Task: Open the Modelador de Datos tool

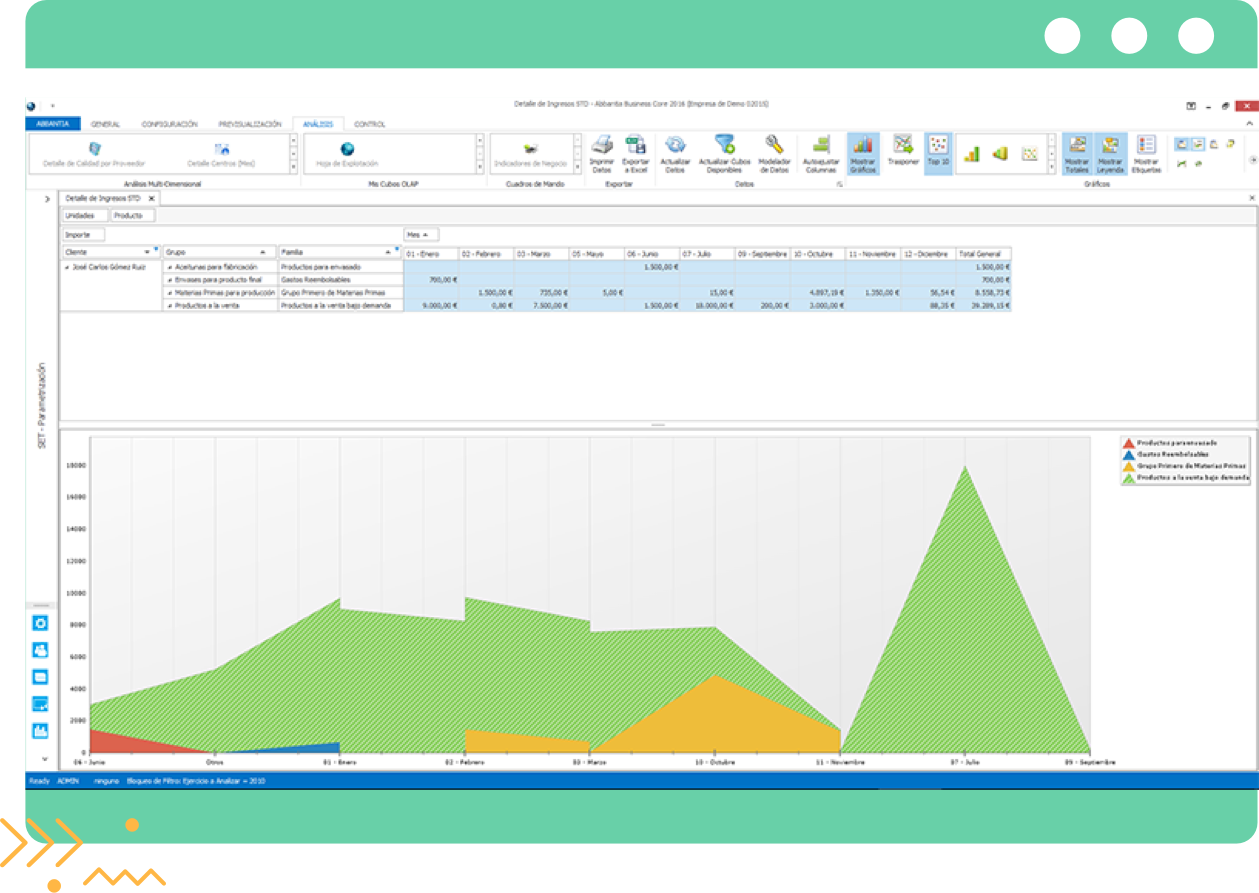Action: pyautogui.click(x=774, y=147)
